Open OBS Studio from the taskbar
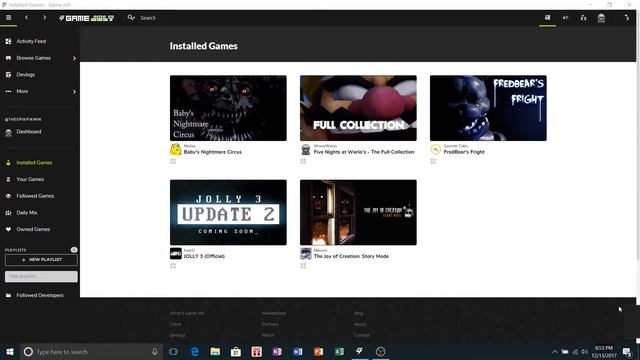640x360 pixels. 380,351
